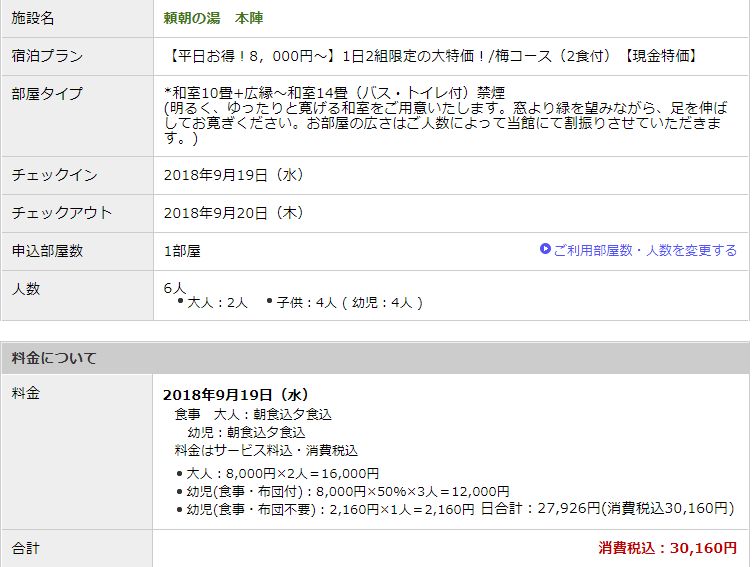Click the 料金について section header
The height and width of the screenshot is (567, 752).
coord(54,357)
